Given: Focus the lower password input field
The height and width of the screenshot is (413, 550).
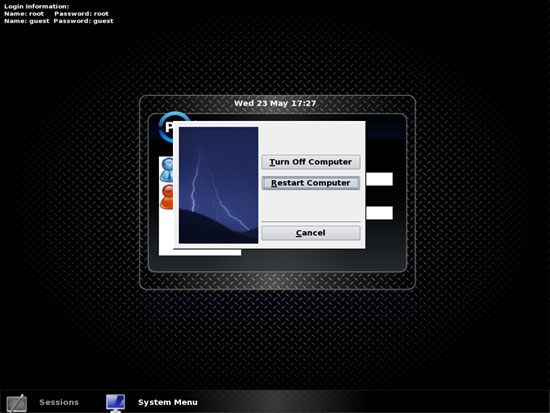Looking at the screenshot, I should pyautogui.click(x=379, y=213).
